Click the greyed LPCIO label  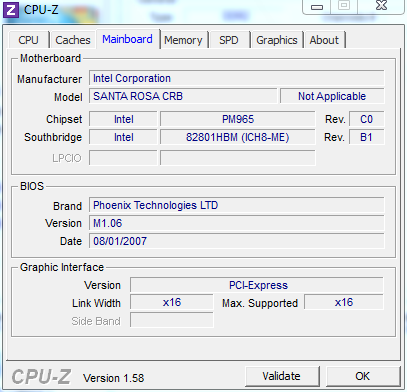point(67,158)
